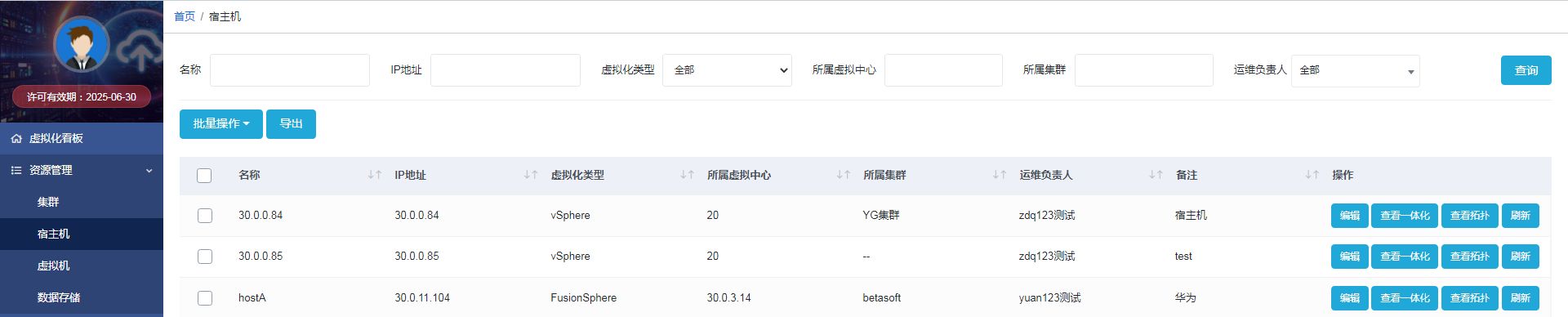Check the row checkbox for hostA

coord(205,298)
